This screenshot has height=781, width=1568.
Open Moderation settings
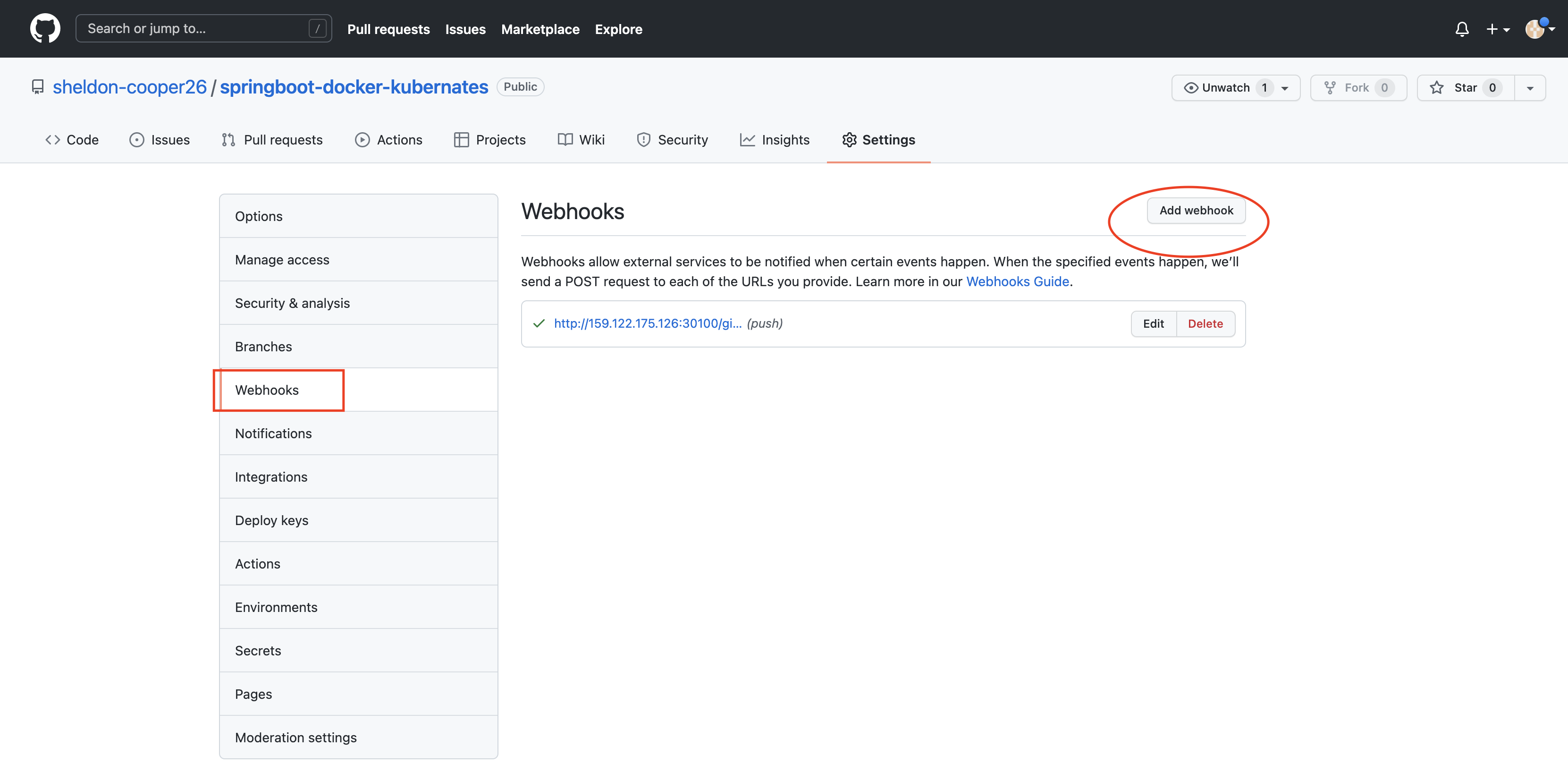[359, 737]
